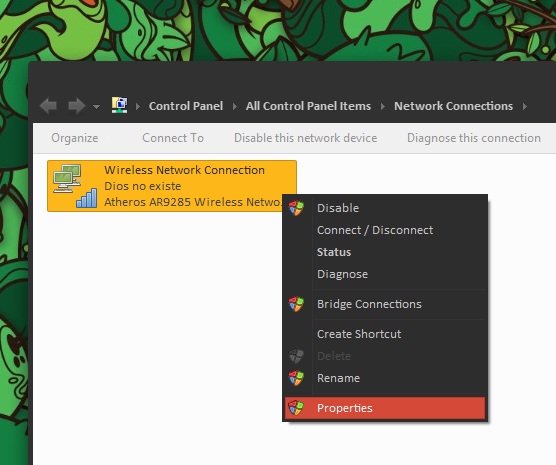
Task: Select Bridge Connections menu entry
Action: point(385,304)
